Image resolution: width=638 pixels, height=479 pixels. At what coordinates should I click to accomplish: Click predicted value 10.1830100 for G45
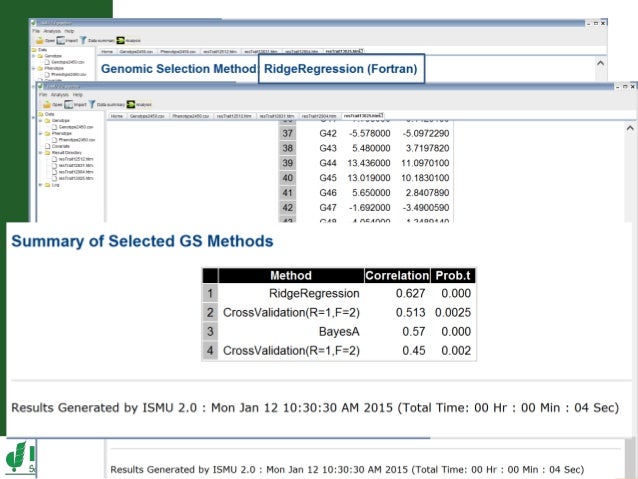(425, 178)
